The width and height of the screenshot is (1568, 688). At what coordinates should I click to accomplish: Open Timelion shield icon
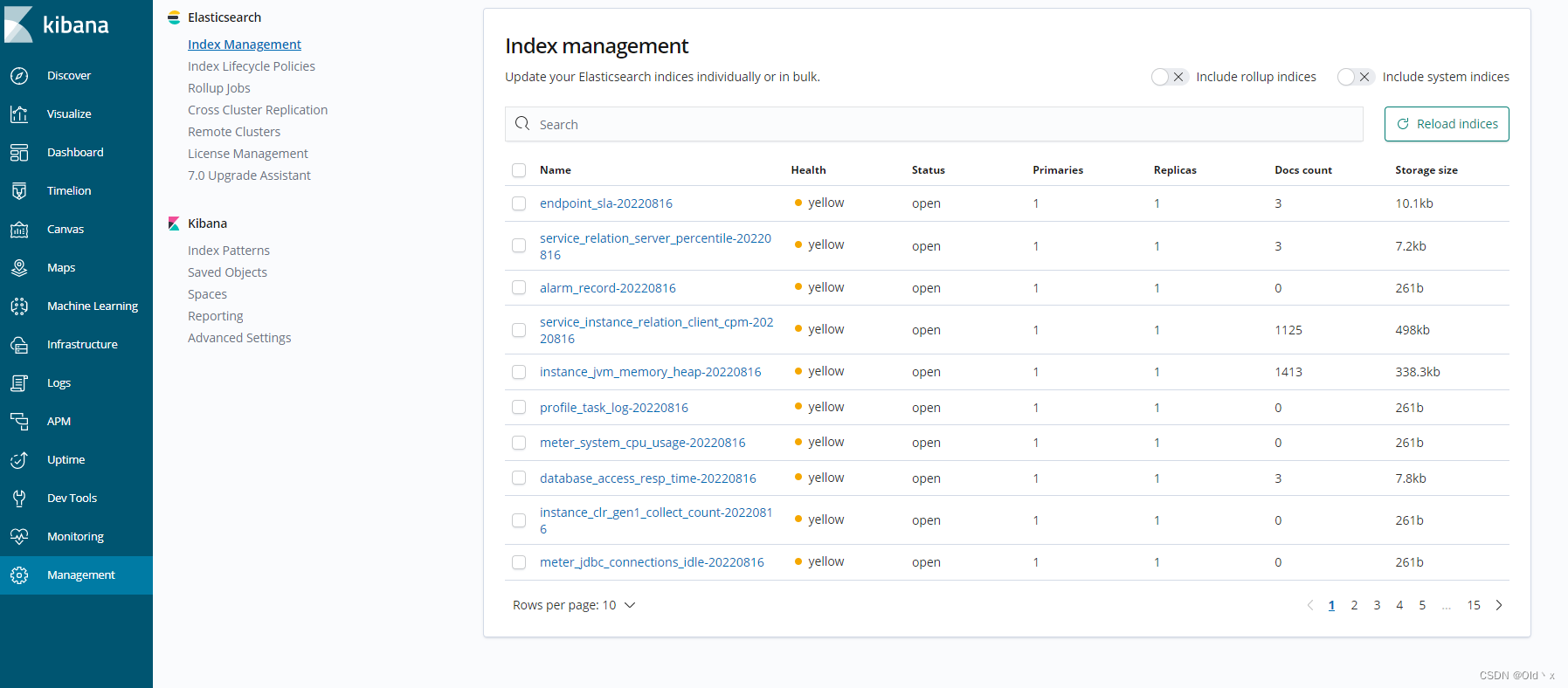(x=19, y=191)
